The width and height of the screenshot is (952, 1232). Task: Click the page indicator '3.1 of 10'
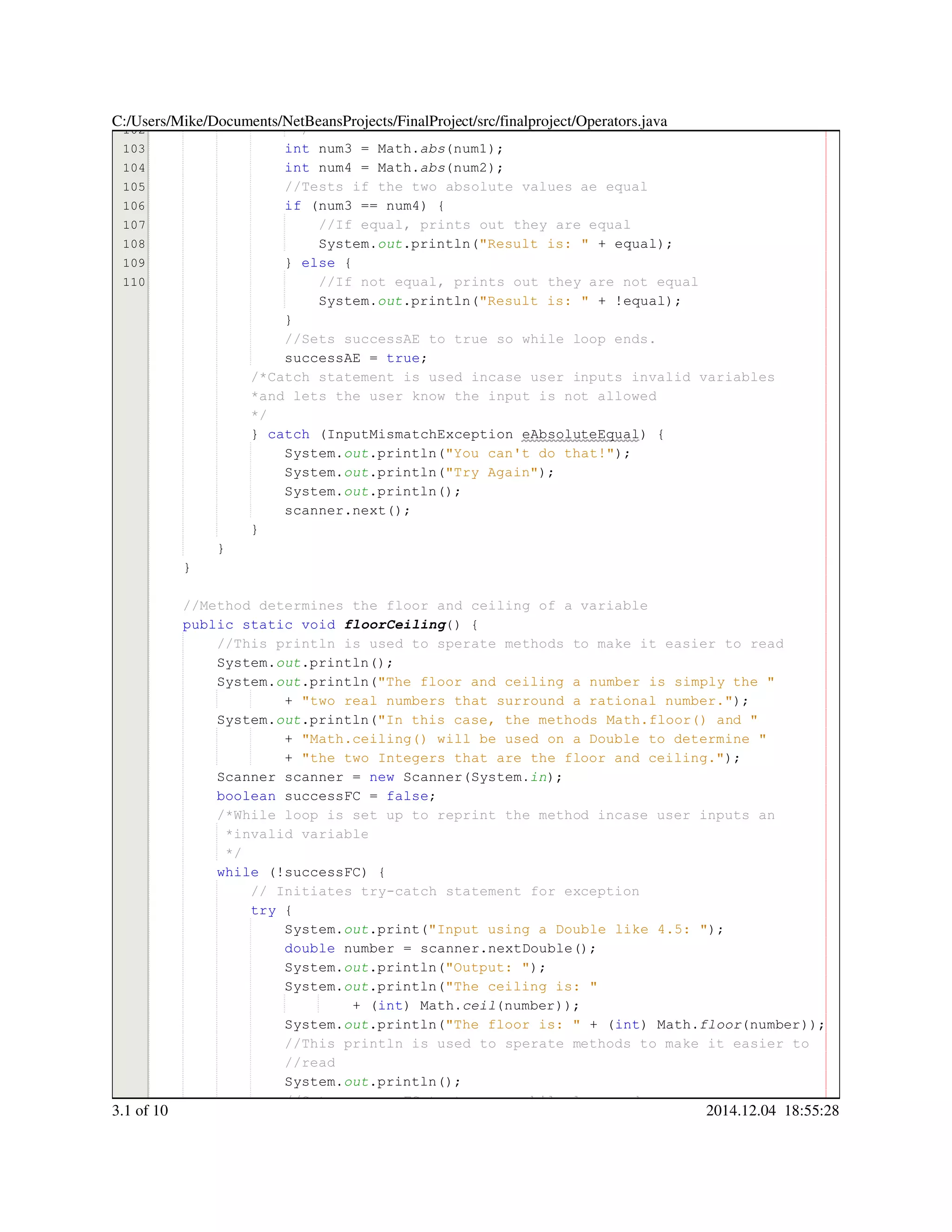pyautogui.click(x=140, y=1111)
